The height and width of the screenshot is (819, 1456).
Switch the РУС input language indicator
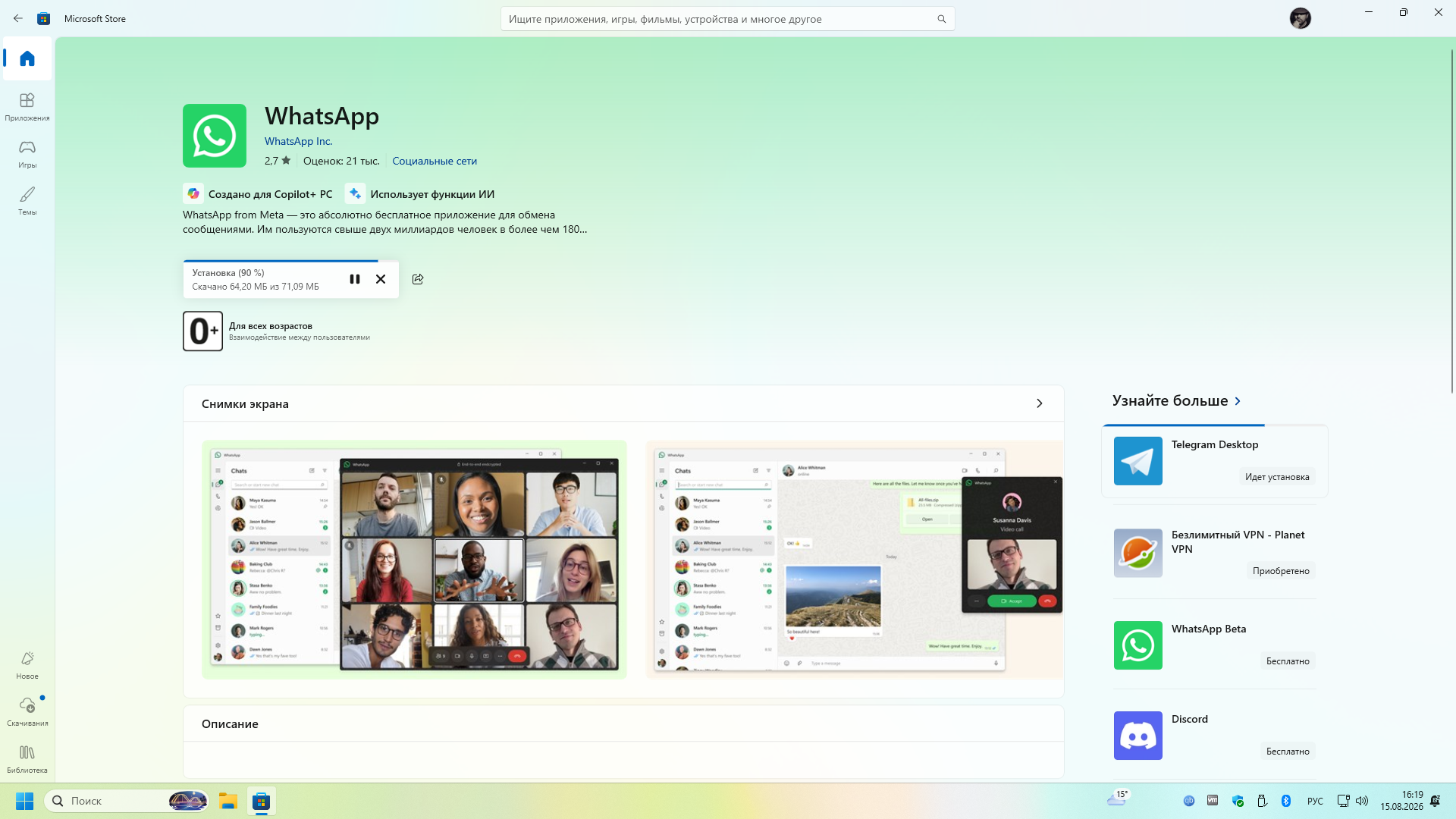[x=1315, y=801]
